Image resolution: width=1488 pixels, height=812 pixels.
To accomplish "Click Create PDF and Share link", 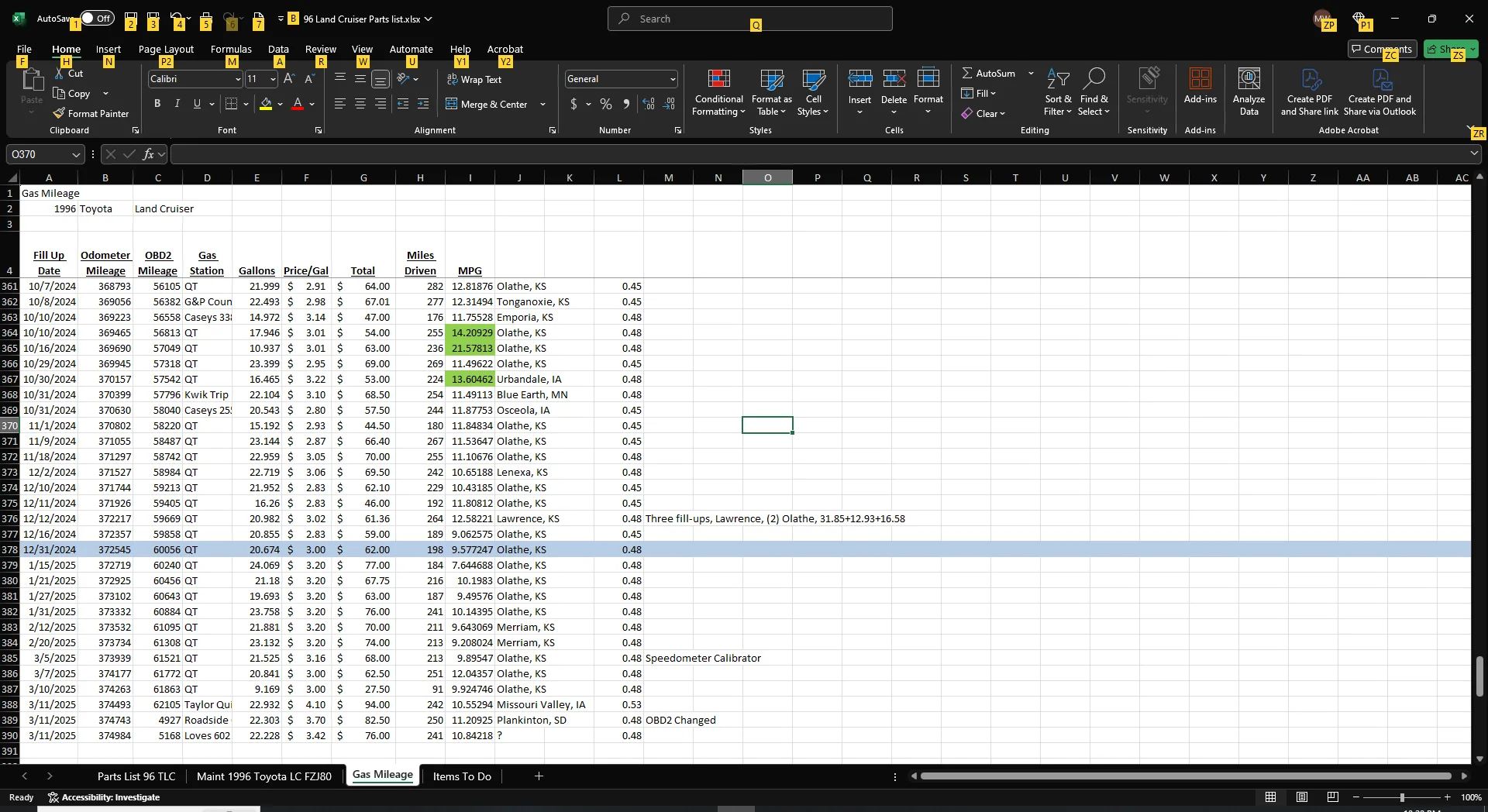I will pos(1310,93).
